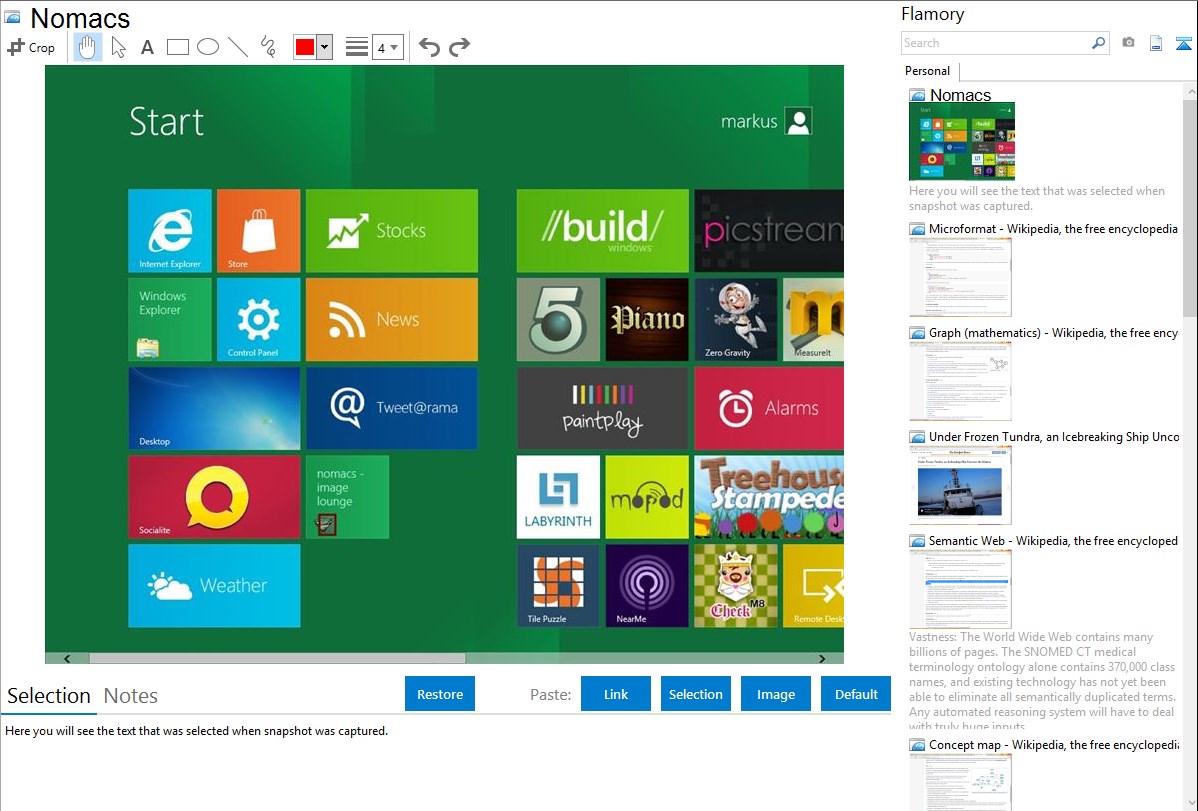Click the red color swatch
The height and width of the screenshot is (811, 1198).
(304, 47)
